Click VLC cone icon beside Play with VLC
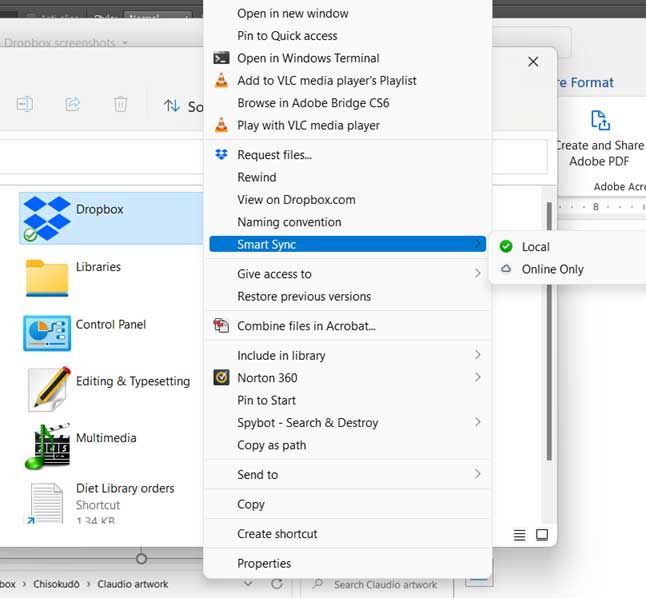 (x=221, y=125)
